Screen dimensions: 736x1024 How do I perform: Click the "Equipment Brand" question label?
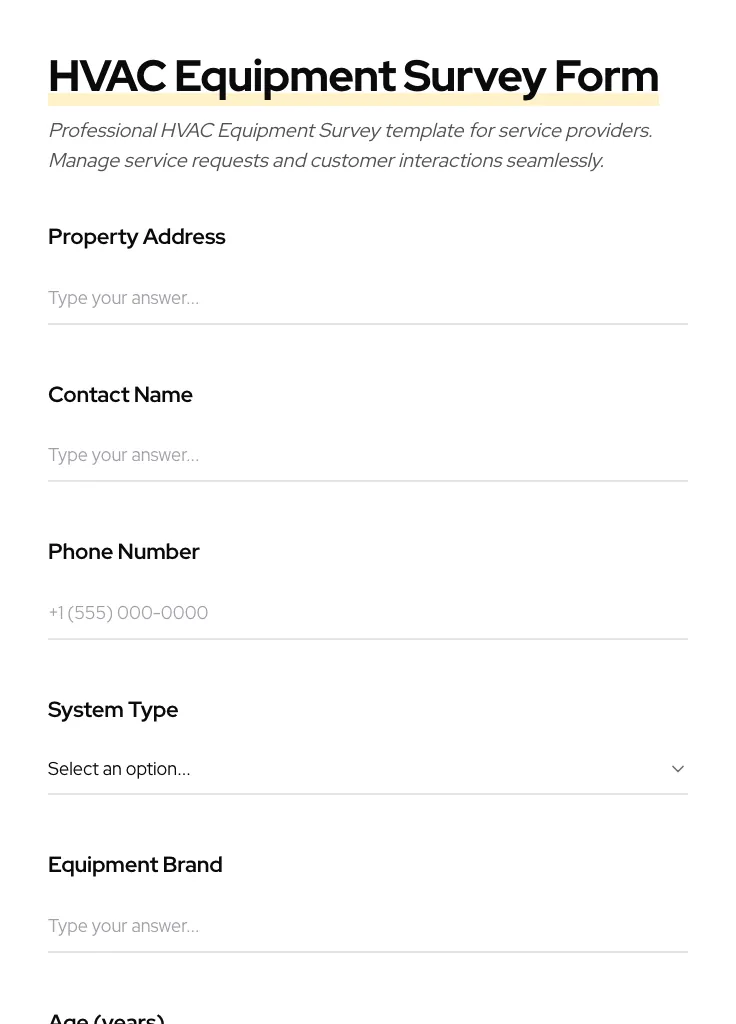tap(135, 865)
